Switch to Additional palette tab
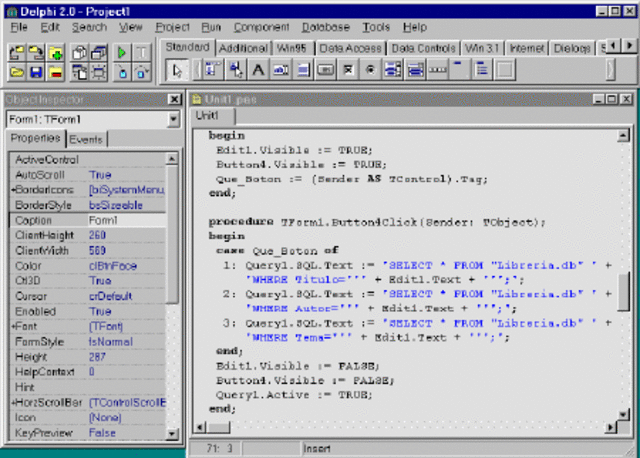Viewport: 640px width, 458px height. pos(243,49)
